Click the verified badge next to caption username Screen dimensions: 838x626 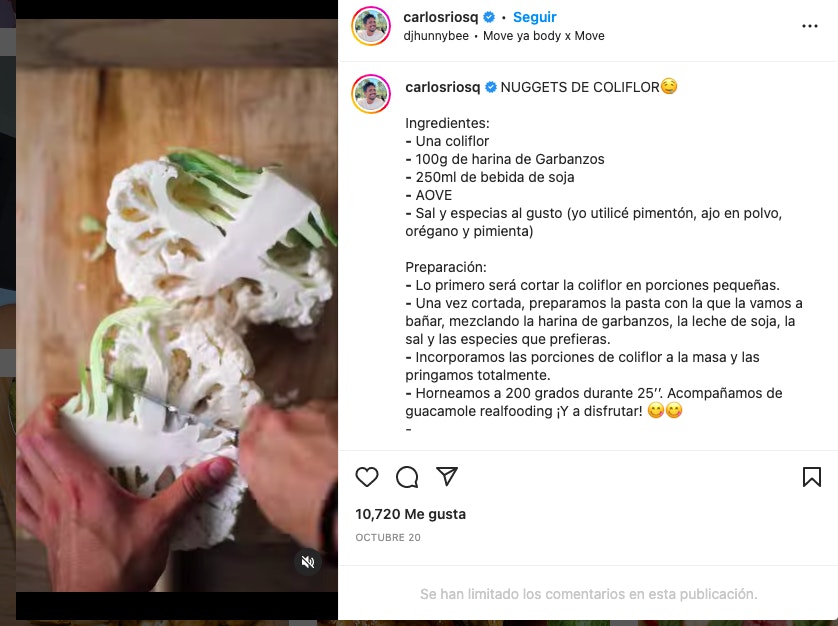click(491, 87)
